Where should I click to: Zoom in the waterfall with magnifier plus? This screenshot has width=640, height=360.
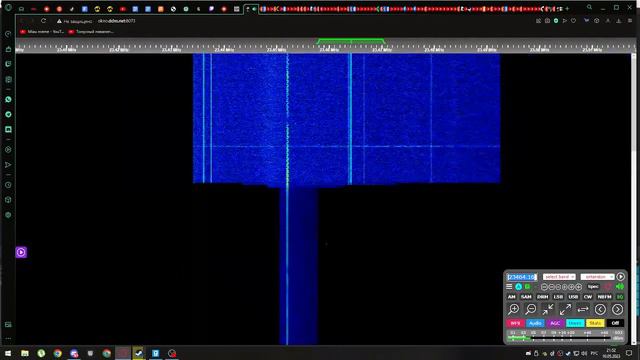513,309
